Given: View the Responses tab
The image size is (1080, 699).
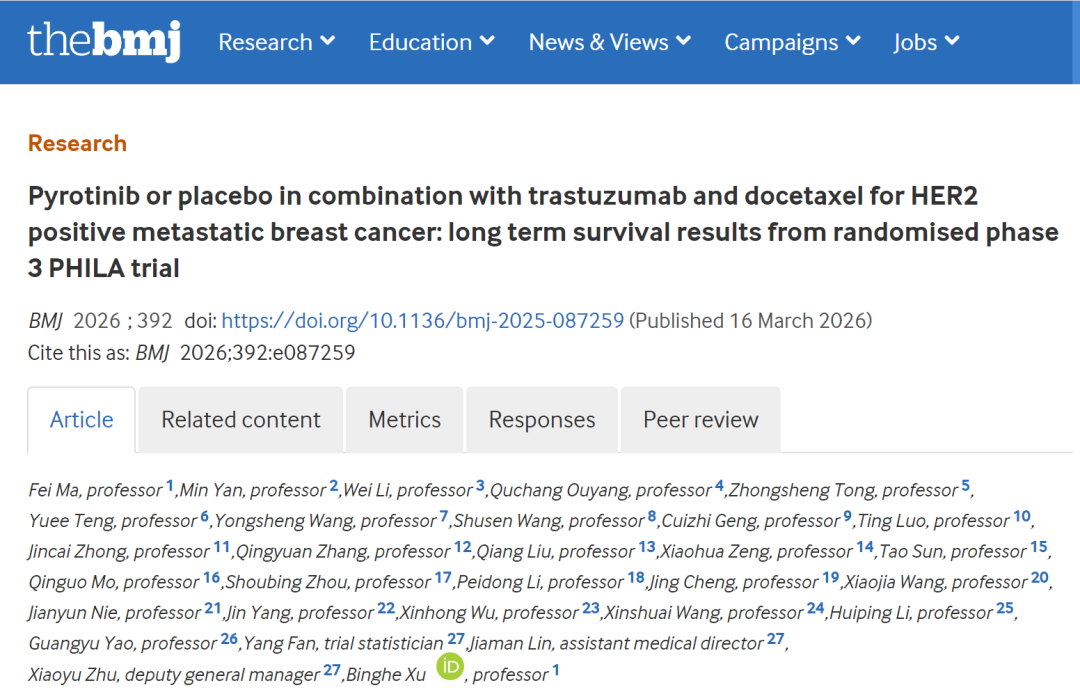Looking at the screenshot, I should 542,420.
